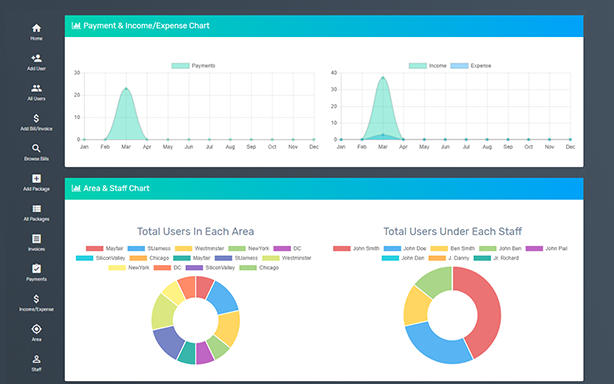Screen dimensions: 614x384
Task: Toggle the Payments legend item
Action: 193,66
